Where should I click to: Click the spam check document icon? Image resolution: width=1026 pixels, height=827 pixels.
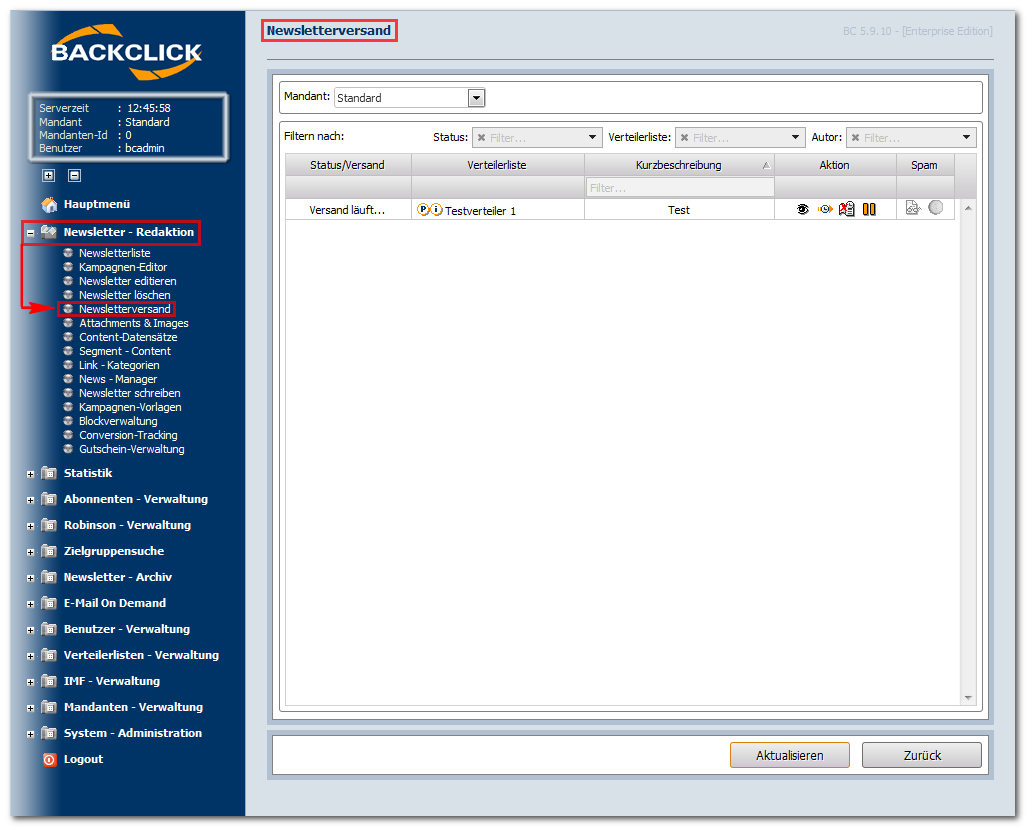[913, 208]
